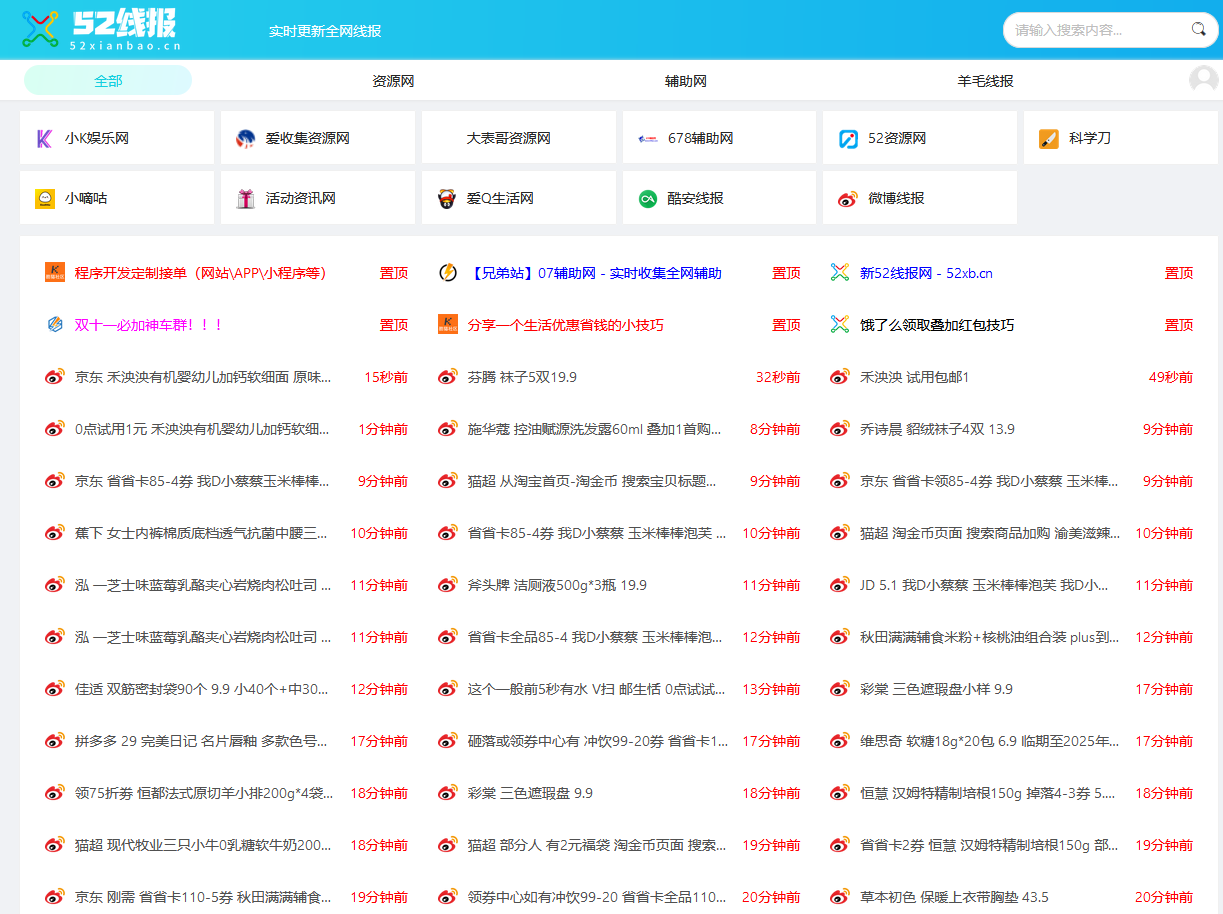Click the icon beside 新52线报网
The height and width of the screenshot is (914, 1223).
(x=840, y=272)
